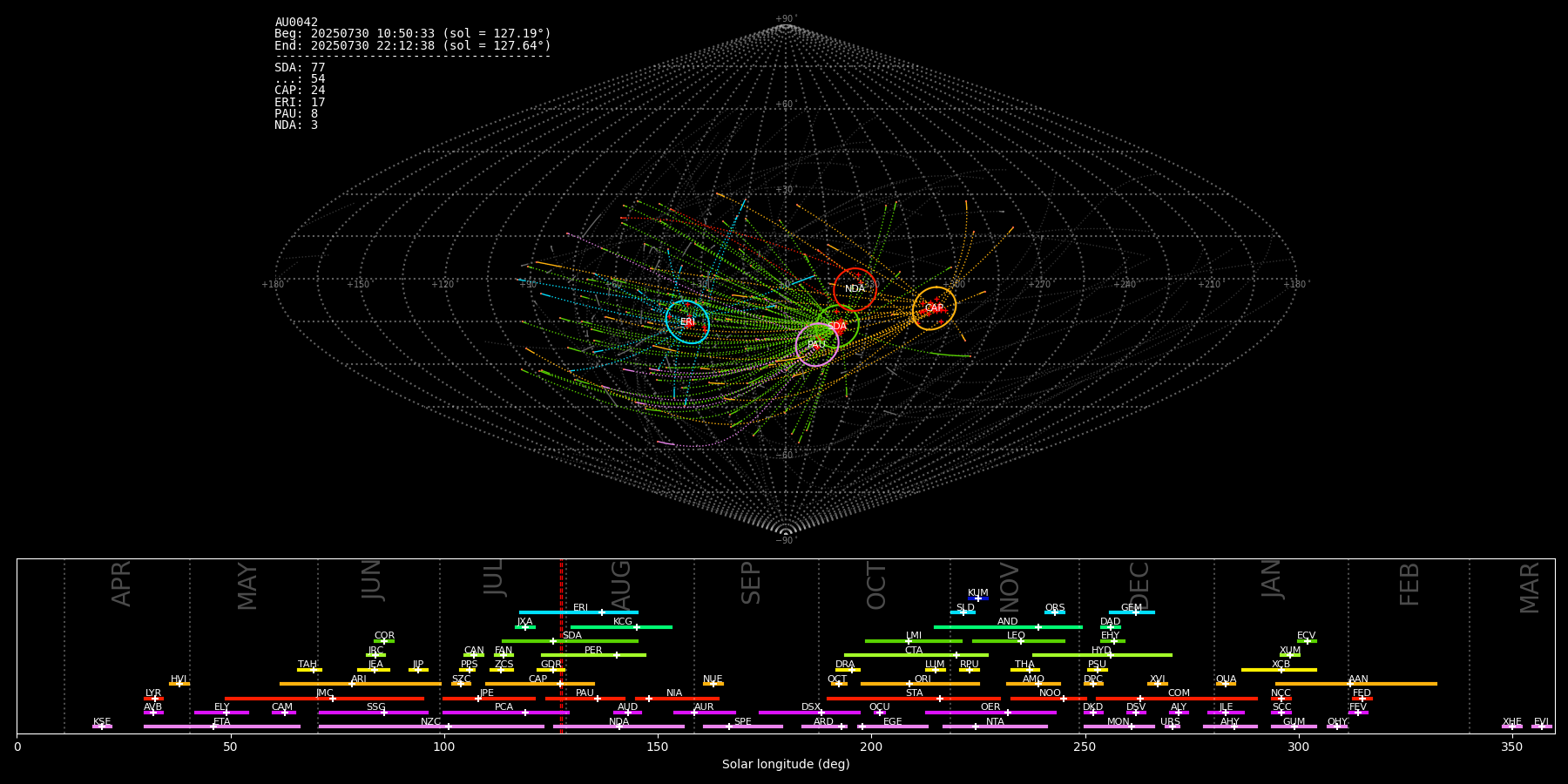Select the 350 tick on solar longitude axis
This screenshot has width=1568, height=784.
pos(1512,746)
